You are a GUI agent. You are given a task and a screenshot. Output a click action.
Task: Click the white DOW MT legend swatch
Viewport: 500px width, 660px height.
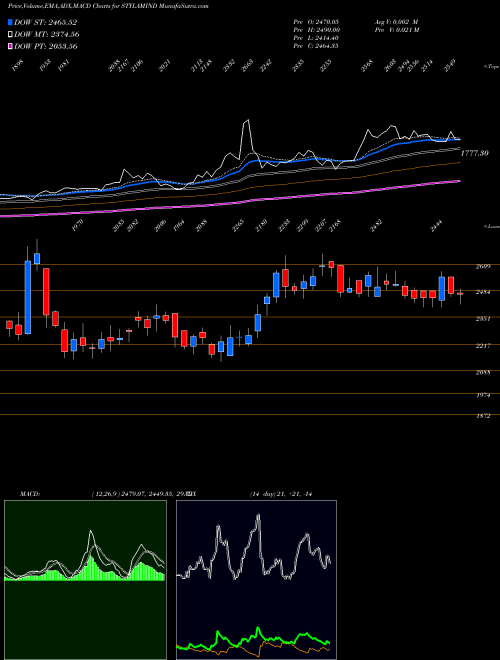[x=11, y=34]
